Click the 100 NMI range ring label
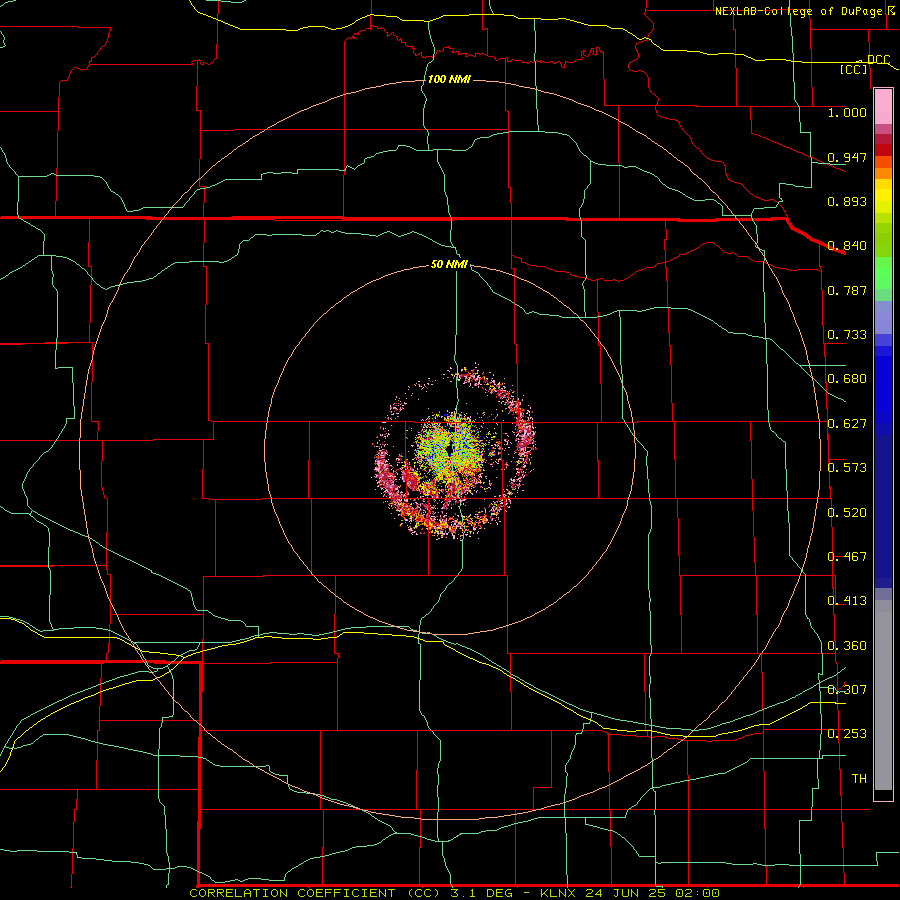This screenshot has width=900, height=900. point(449,79)
